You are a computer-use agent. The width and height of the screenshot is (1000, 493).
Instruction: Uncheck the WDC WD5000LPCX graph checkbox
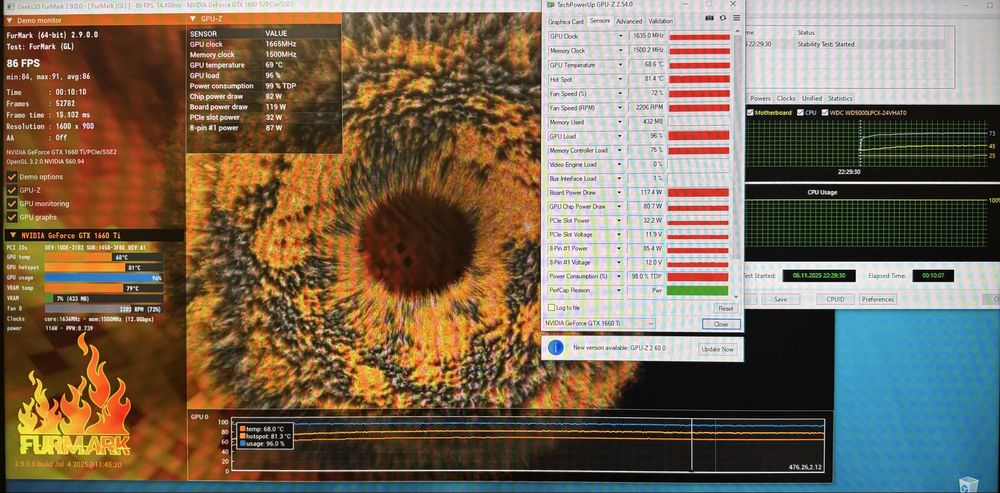(x=825, y=113)
